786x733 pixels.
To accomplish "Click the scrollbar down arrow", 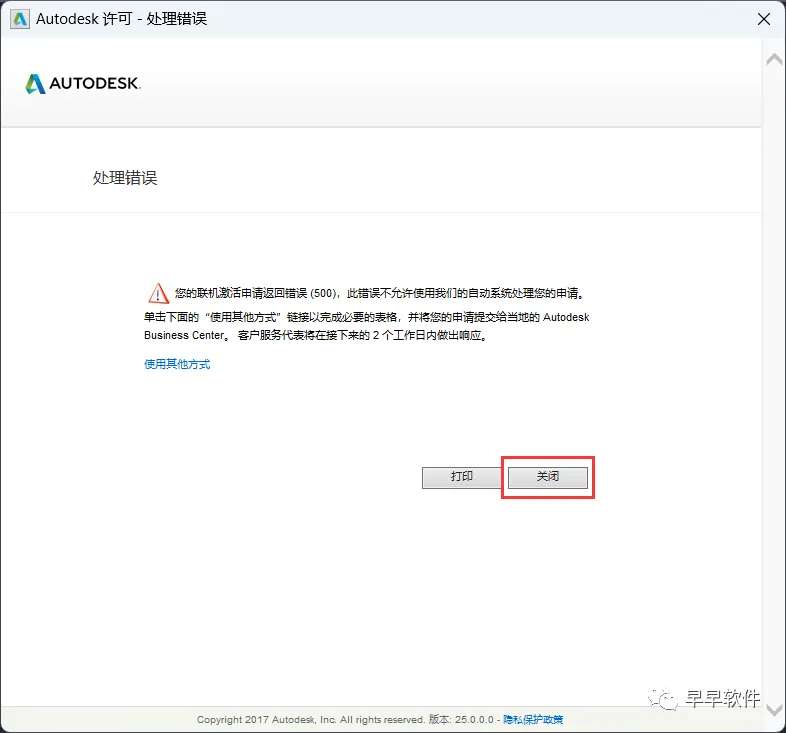I will pos(774,710).
